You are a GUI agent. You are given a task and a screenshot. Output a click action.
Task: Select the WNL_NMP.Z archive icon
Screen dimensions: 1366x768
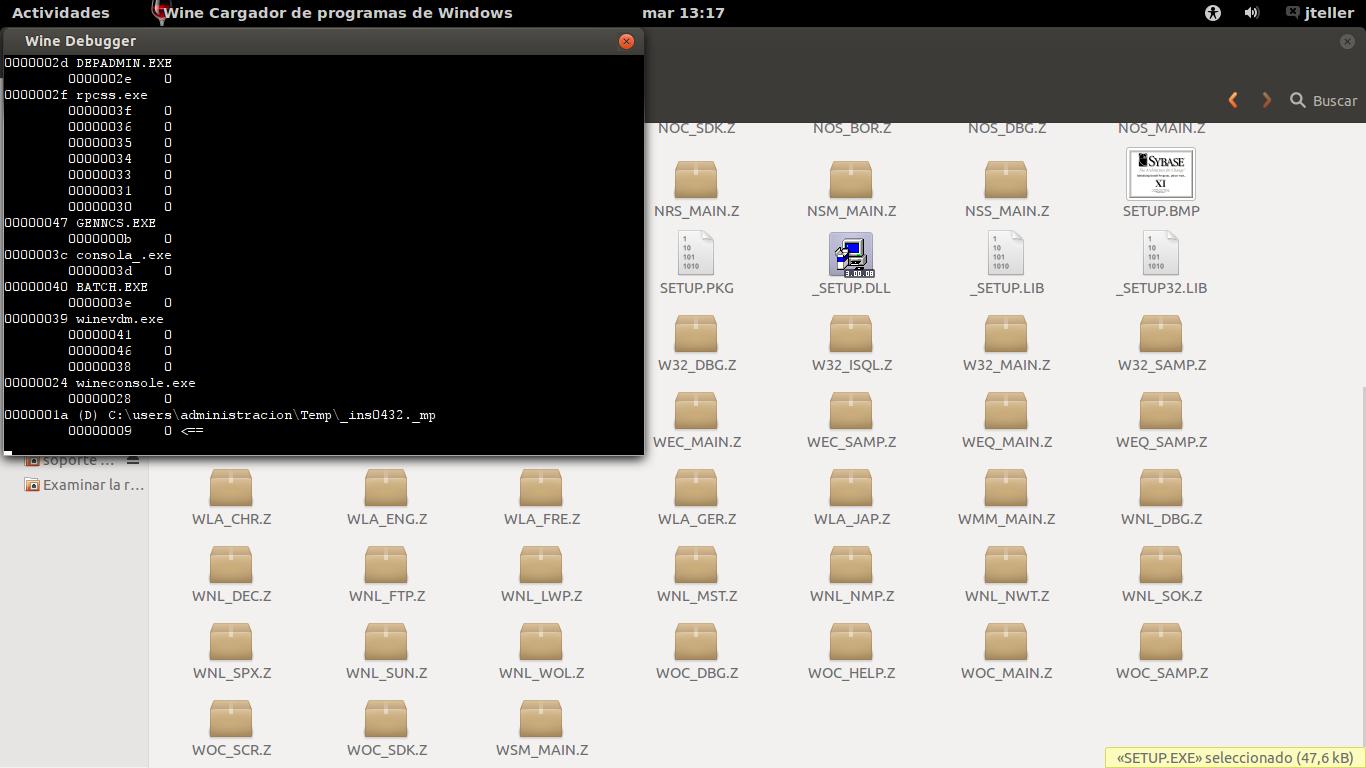(851, 565)
